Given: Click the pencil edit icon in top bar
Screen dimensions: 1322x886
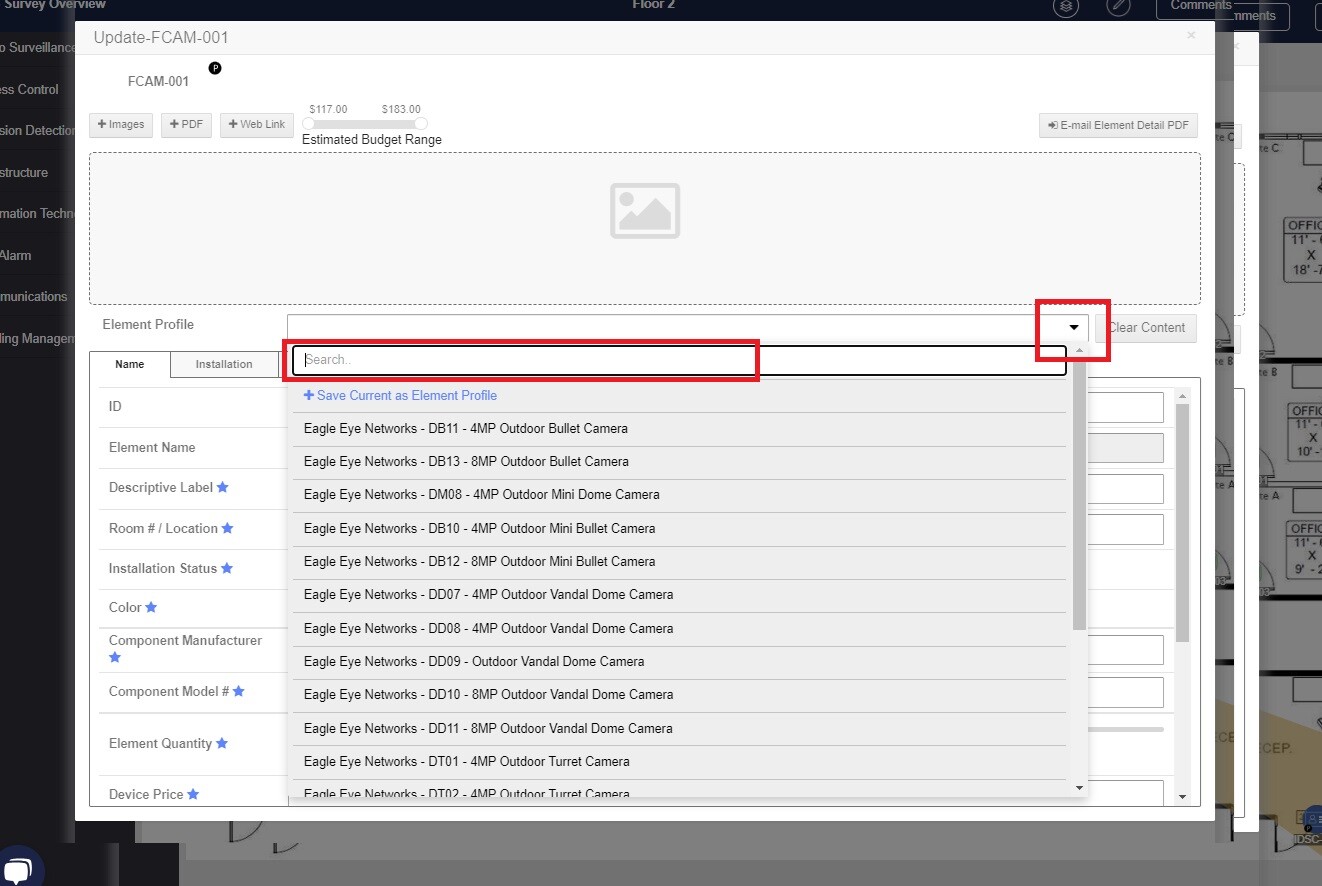Looking at the screenshot, I should pos(1118,6).
